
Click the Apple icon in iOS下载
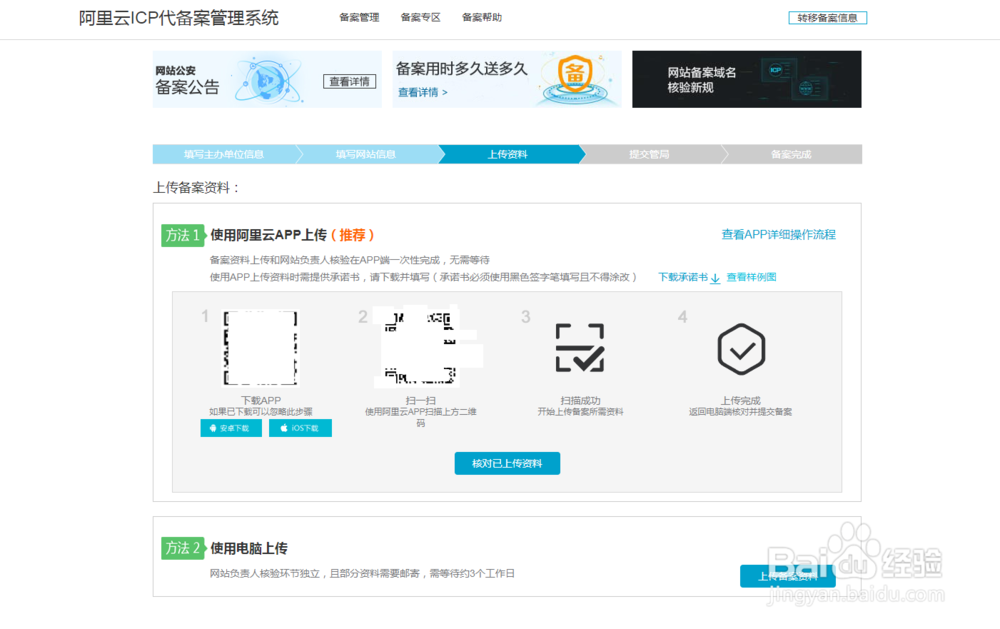click(x=284, y=428)
